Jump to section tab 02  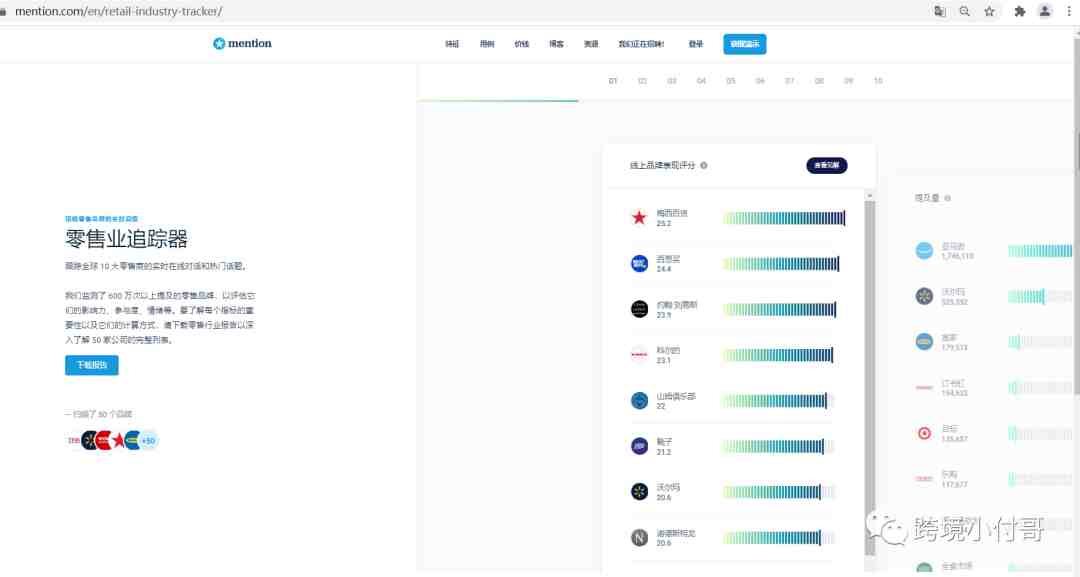(643, 81)
